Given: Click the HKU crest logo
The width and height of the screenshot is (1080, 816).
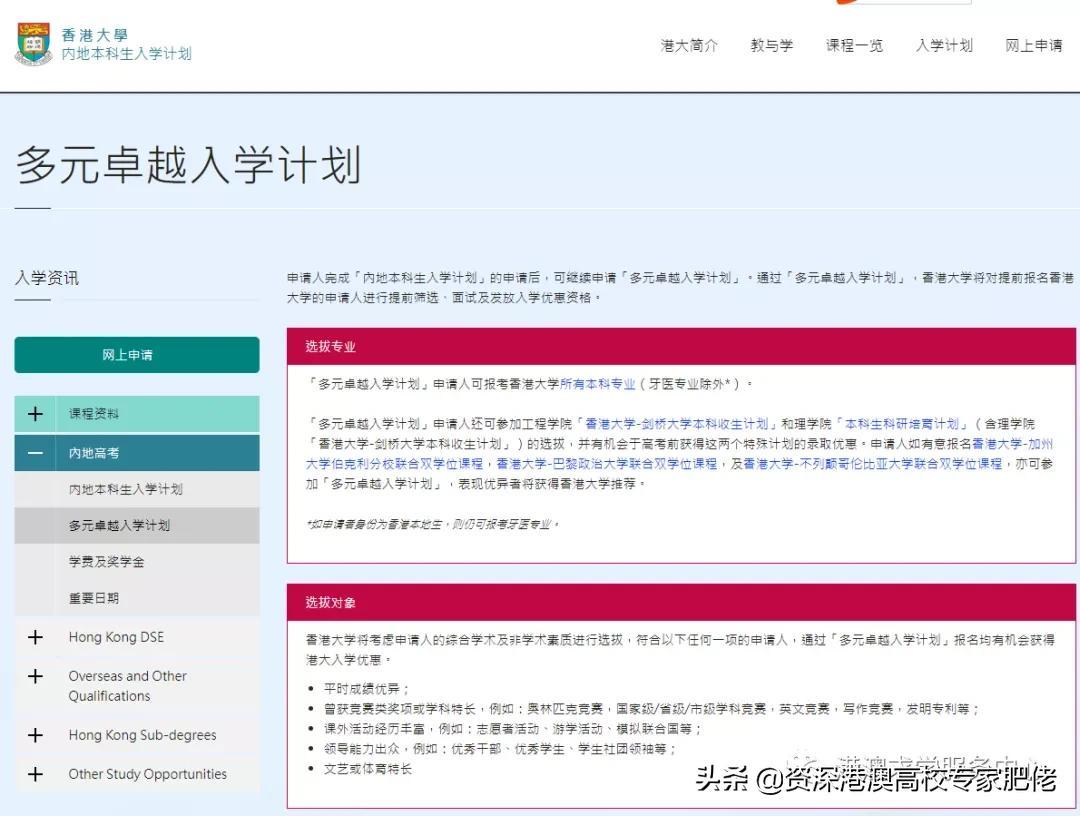Looking at the screenshot, I should tap(34, 44).
